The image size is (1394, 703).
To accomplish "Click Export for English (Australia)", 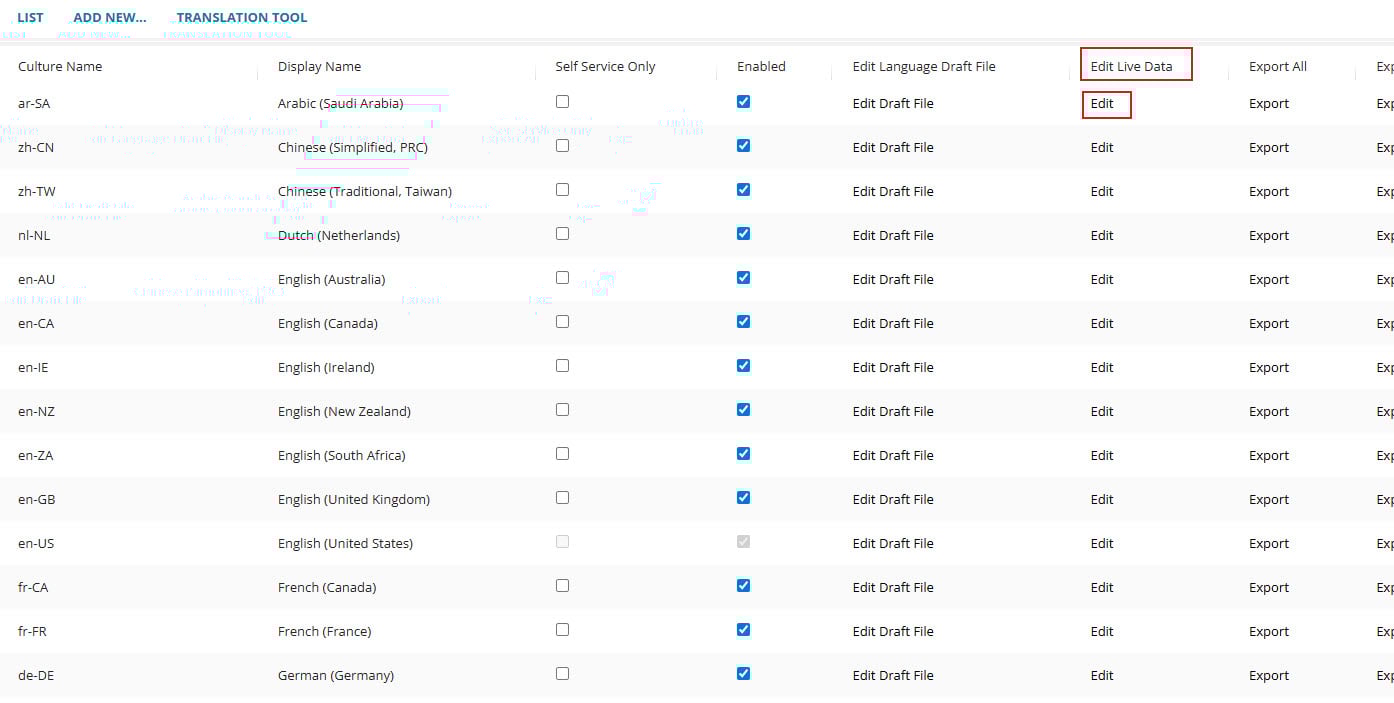I will click(1269, 280).
